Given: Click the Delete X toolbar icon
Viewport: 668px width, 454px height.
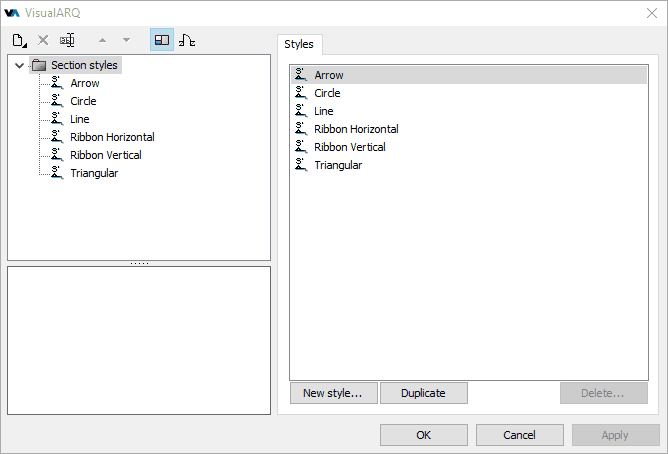Looking at the screenshot, I should [x=43, y=40].
